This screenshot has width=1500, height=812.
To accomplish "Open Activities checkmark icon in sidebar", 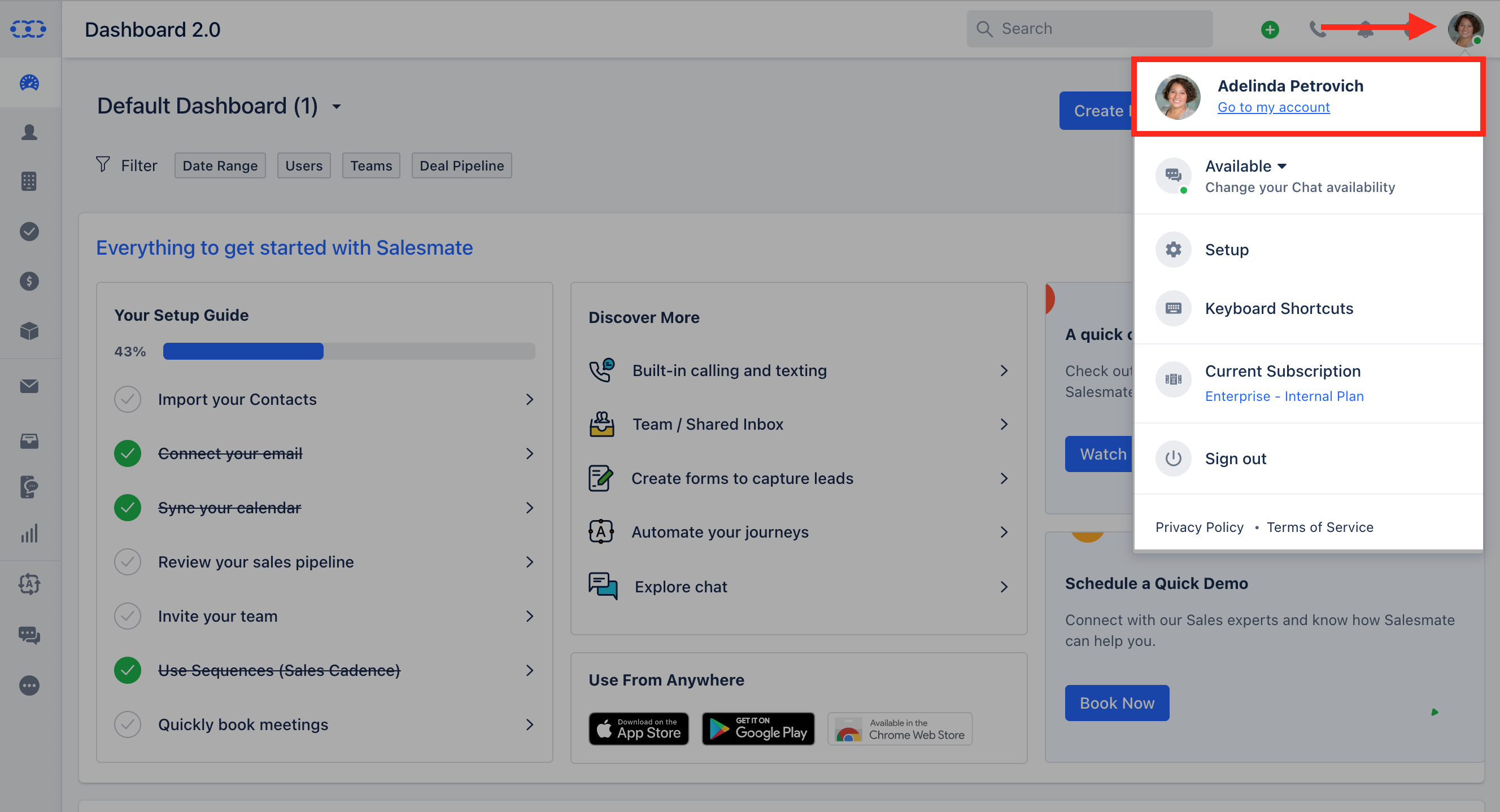I will click(29, 231).
